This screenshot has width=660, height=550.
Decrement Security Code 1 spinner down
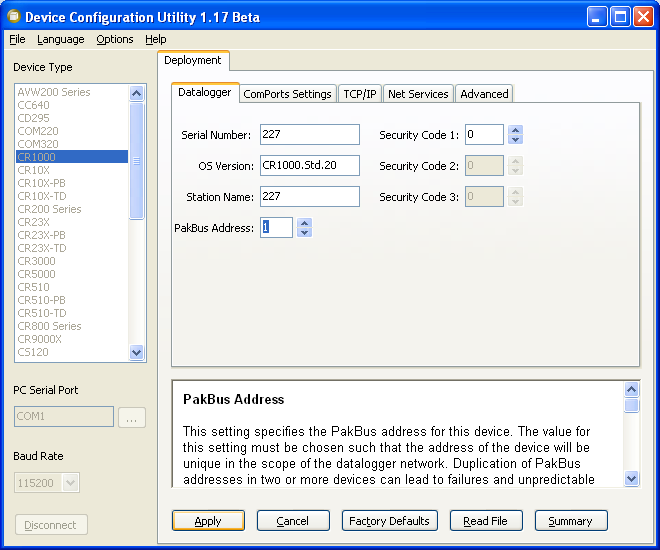[515, 140]
